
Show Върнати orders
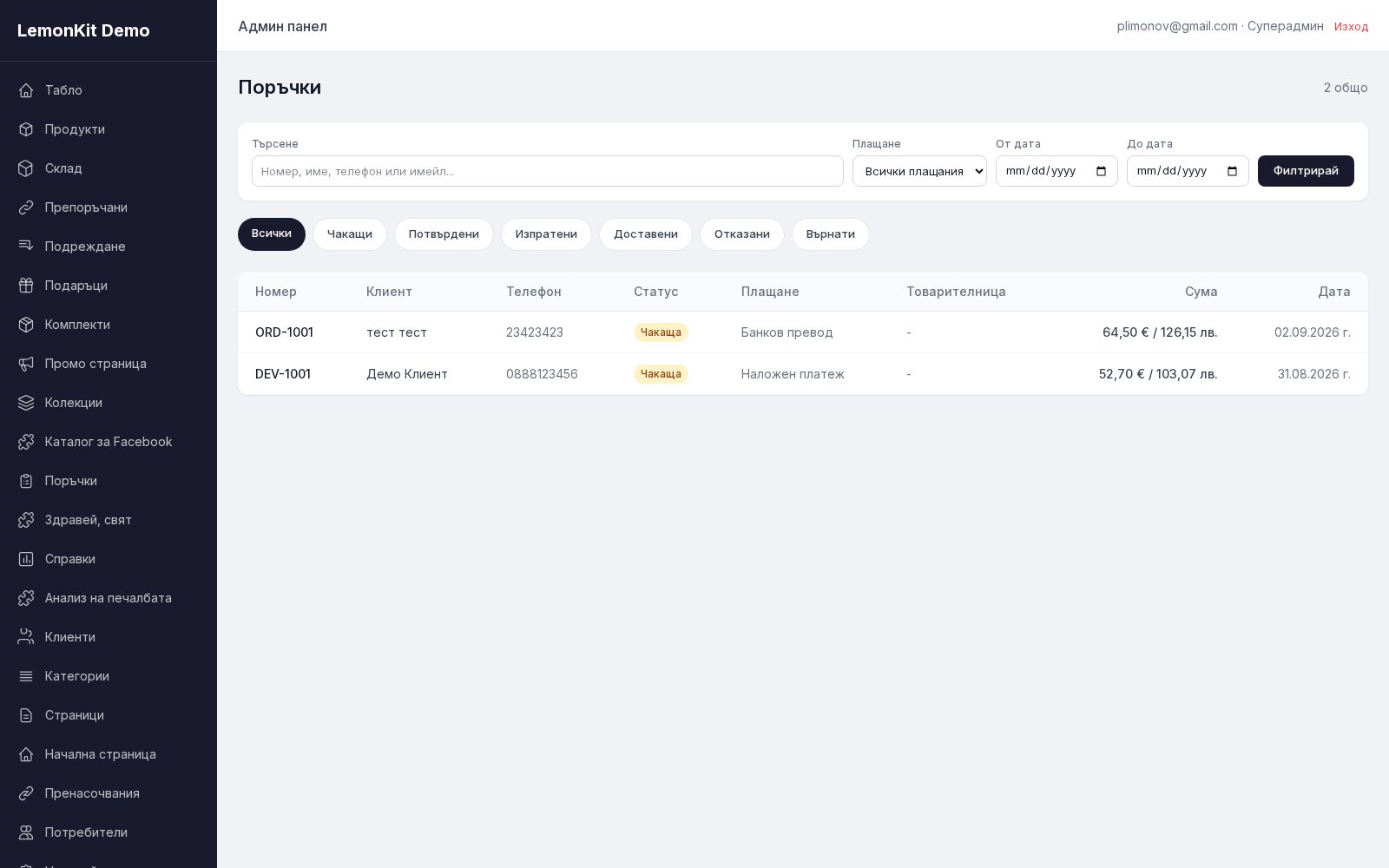click(831, 234)
